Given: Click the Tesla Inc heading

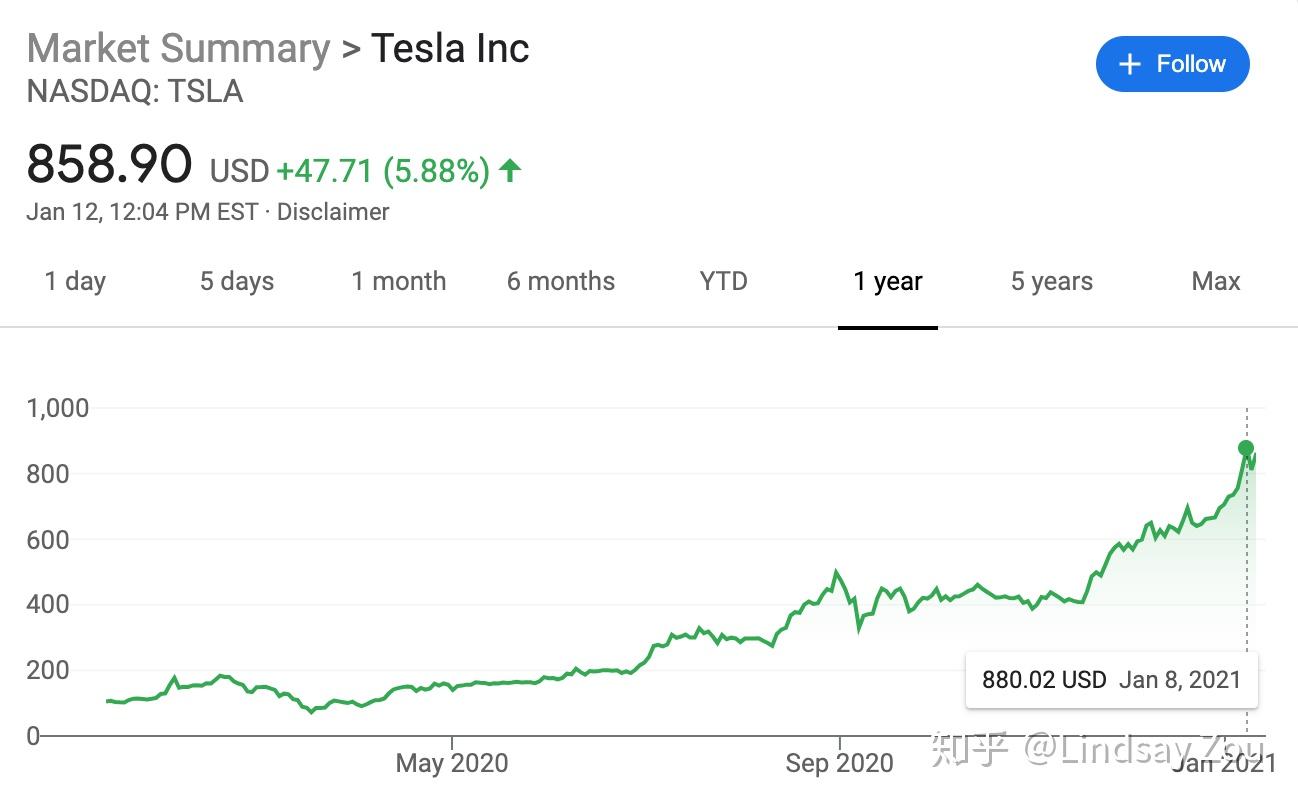Looking at the screenshot, I should click(449, 47).
